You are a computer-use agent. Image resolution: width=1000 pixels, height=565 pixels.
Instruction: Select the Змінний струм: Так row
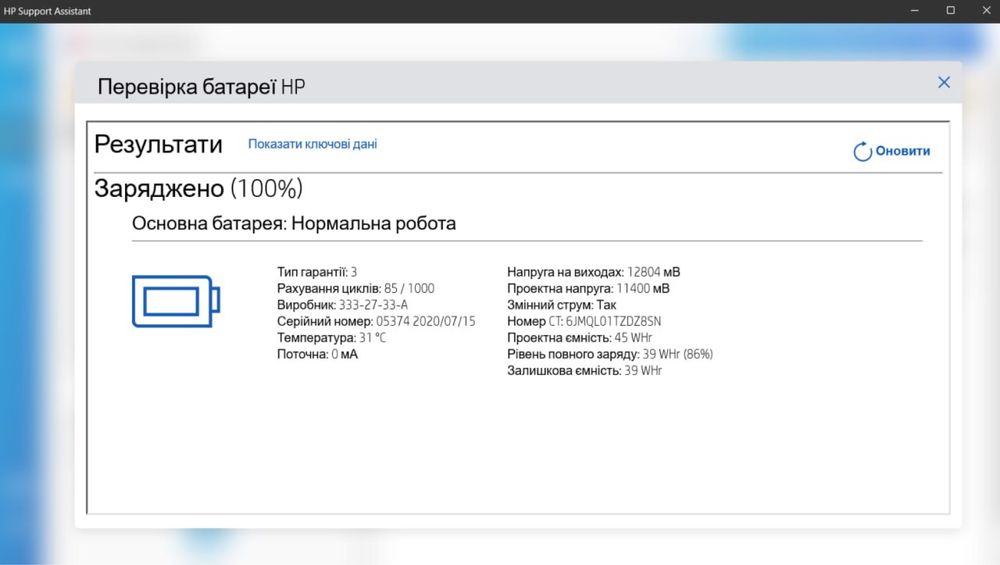tap(562, 305)
